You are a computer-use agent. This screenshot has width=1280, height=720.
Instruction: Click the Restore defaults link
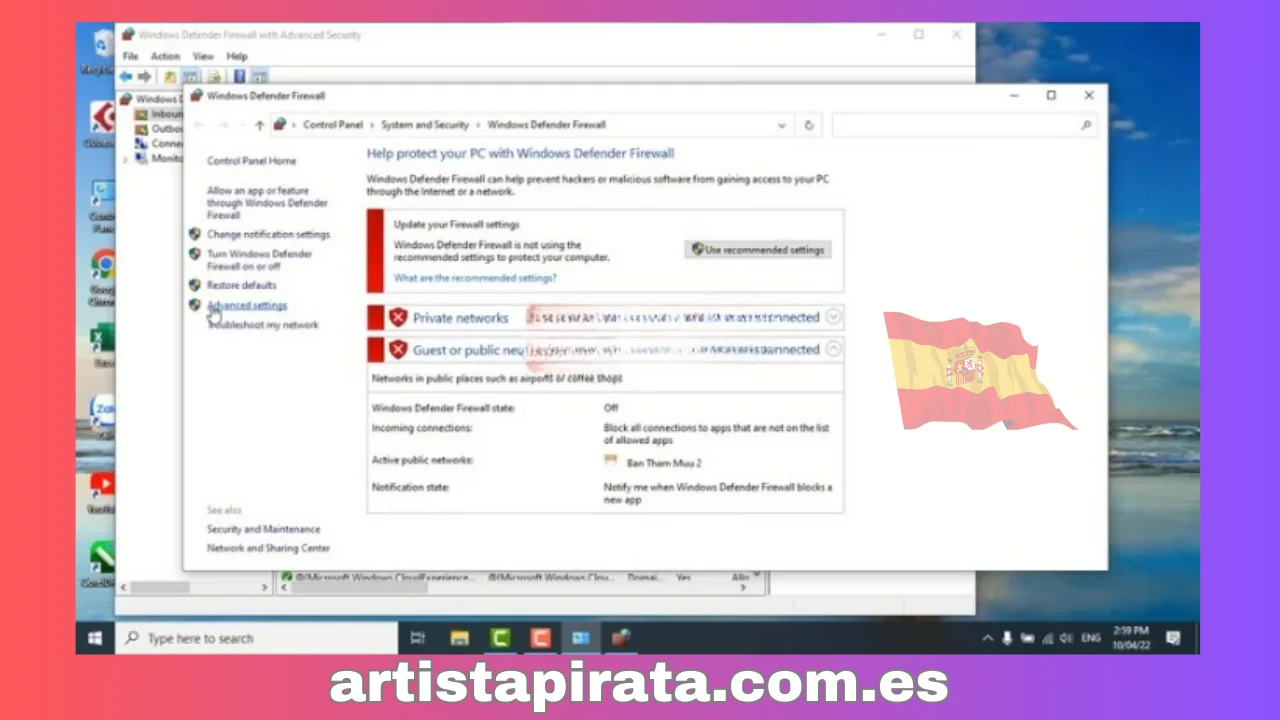coord(241,285)
